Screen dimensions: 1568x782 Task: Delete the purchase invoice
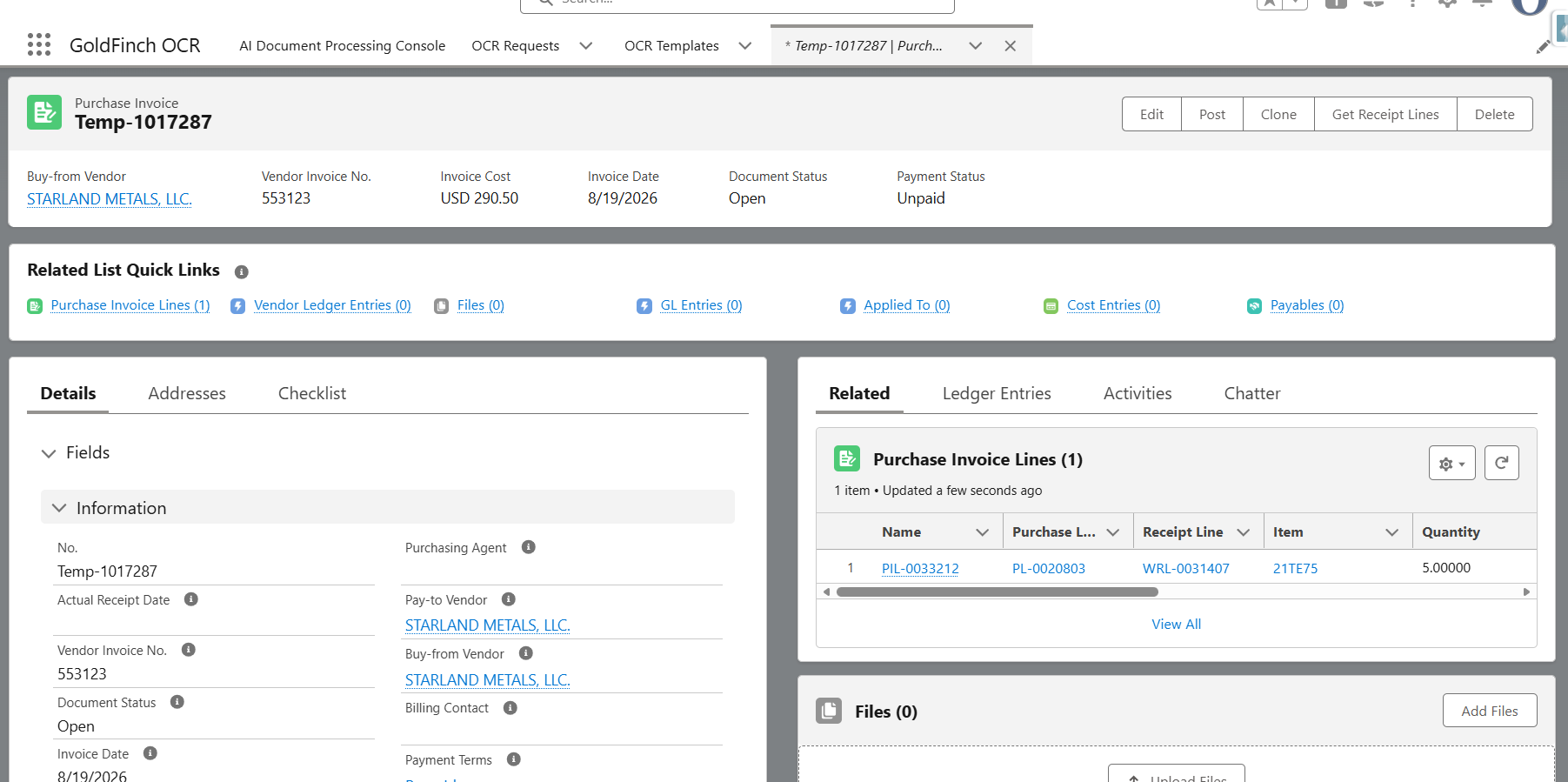pos(1495,114)
